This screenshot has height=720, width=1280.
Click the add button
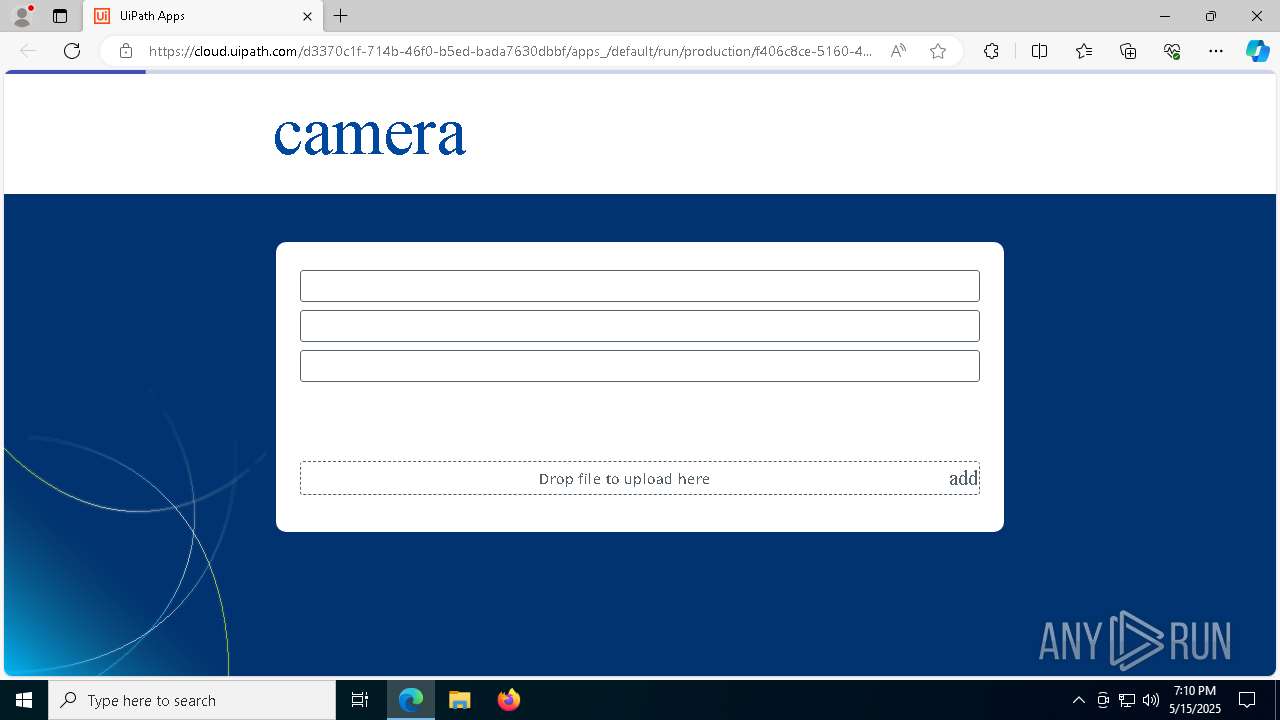pyautogui.click(x=963, y=478)
